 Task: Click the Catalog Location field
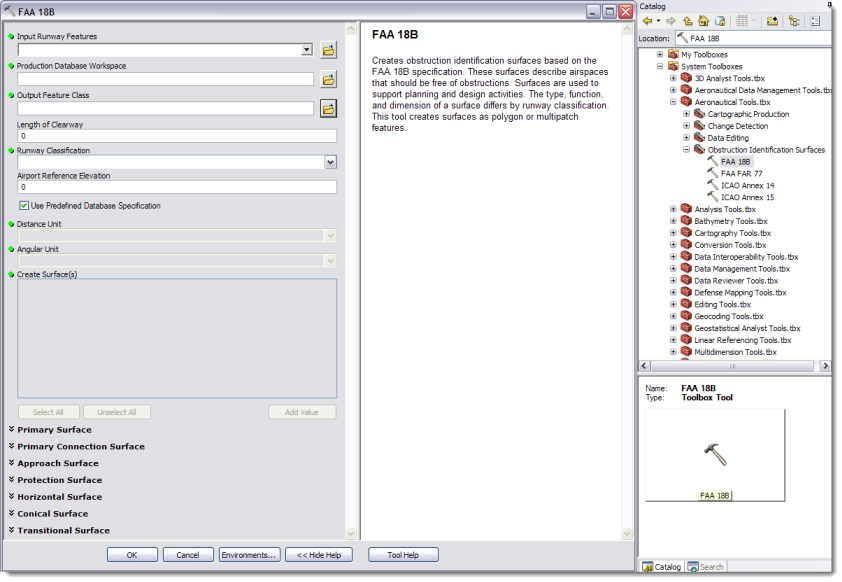[x=753, y=38]
